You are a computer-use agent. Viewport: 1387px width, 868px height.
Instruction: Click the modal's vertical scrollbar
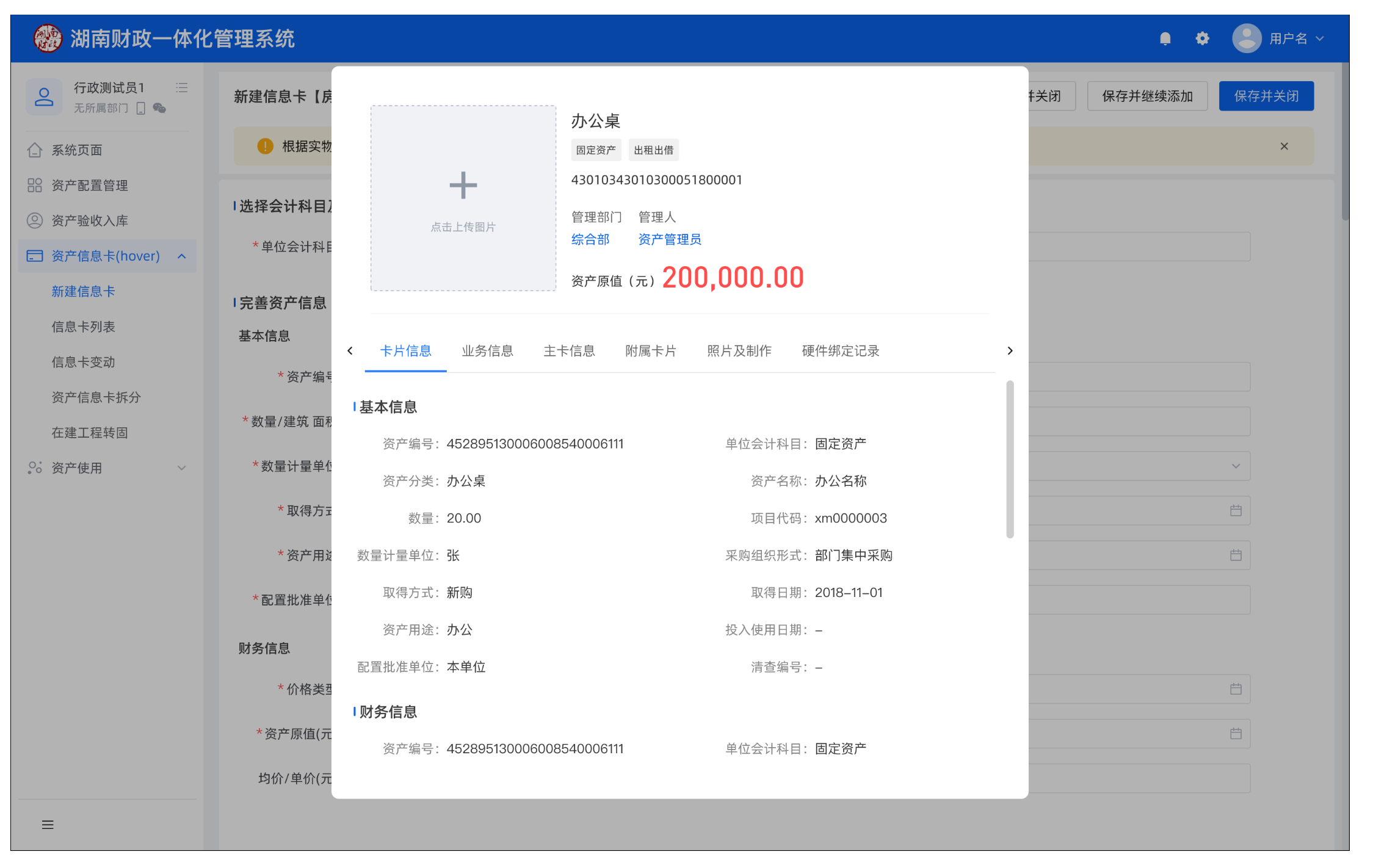point(1010,459)
